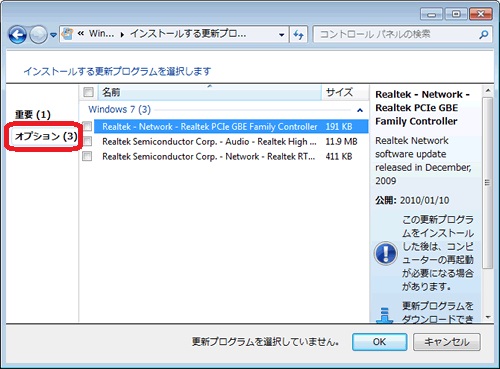Maximize the update window
Image resolution: width=500 pixels, height=369 pixels.
(x=456, y=14)
